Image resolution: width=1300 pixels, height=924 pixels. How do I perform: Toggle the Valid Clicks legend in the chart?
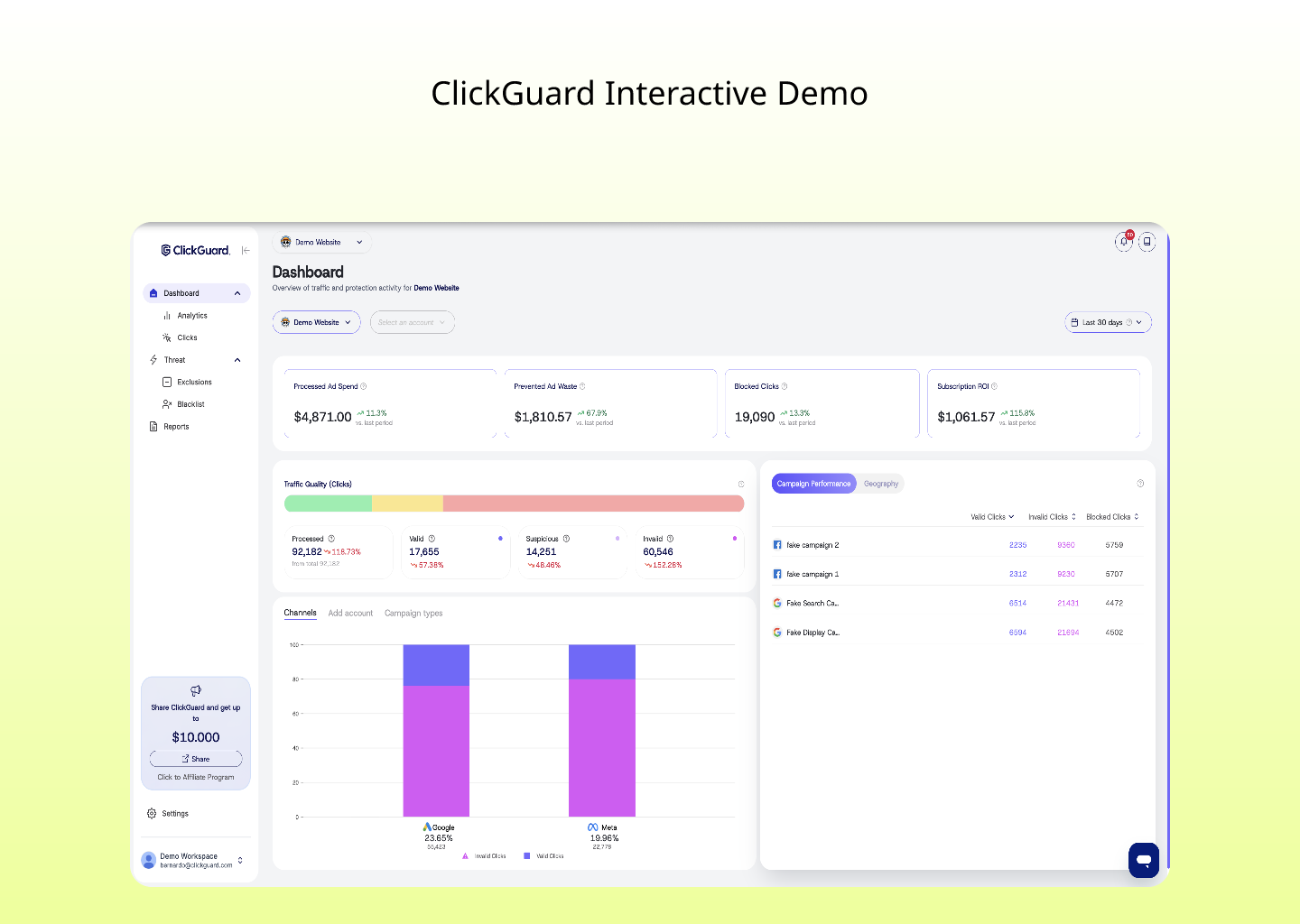pyautogui.click(x=543, y=856)
